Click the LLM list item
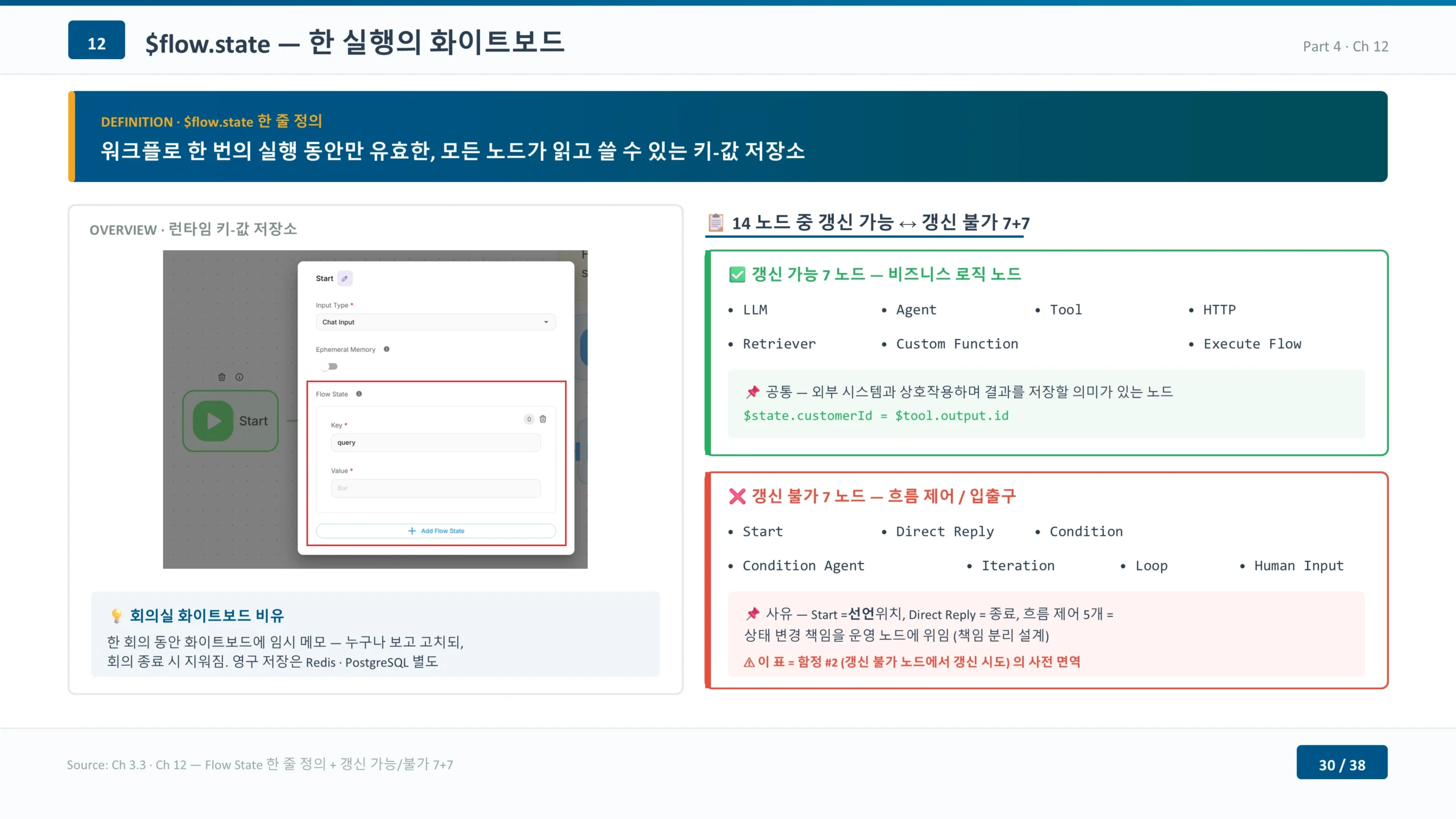This screenshot has width=1456, height=819. click(755, 310)
